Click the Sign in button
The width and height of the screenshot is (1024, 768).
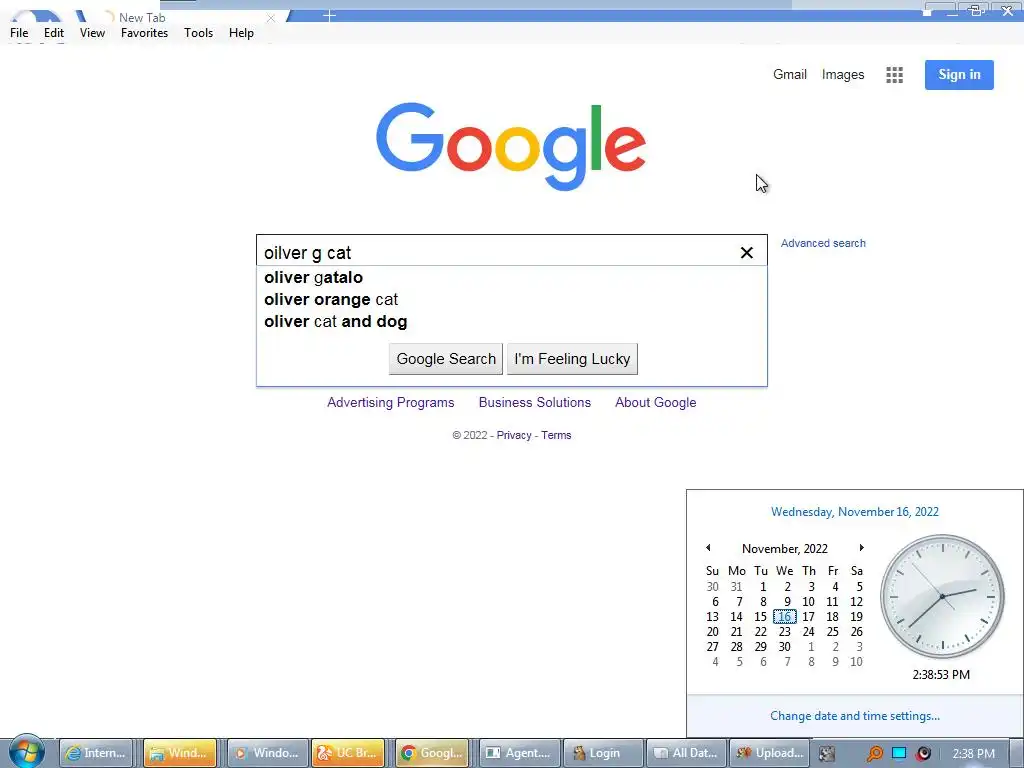(959, 74)
